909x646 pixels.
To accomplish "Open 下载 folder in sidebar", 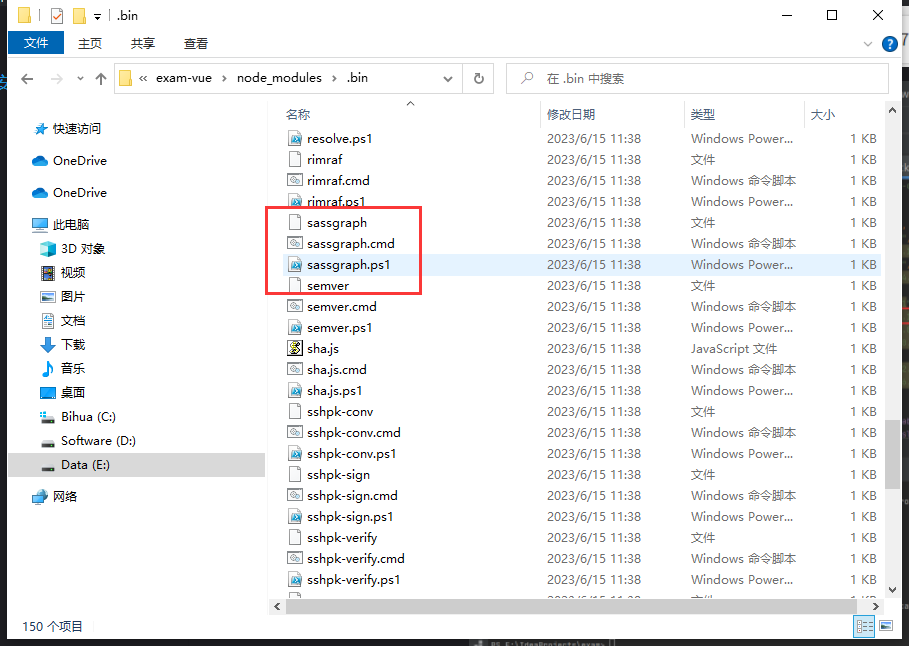I will pyautogui.click(x=73, y=345).
